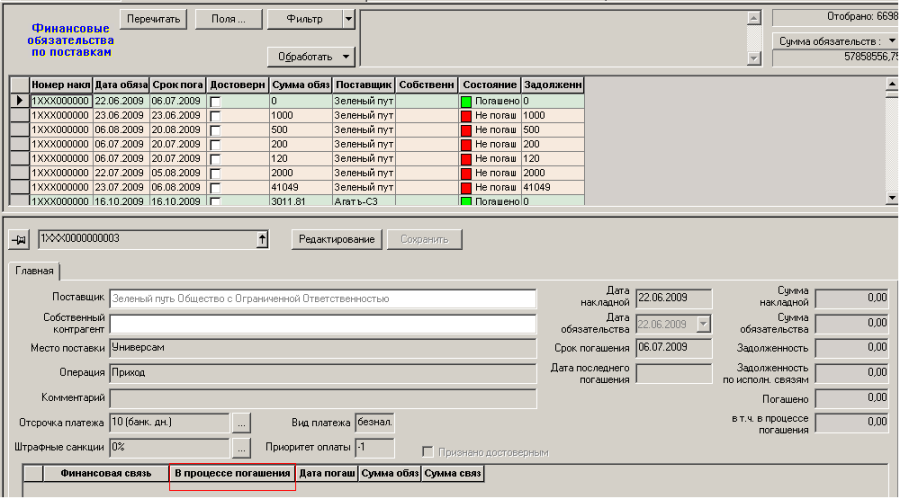Select the 3011,81 sum cell
The image size is (900, 499).
tap(301, 202)
